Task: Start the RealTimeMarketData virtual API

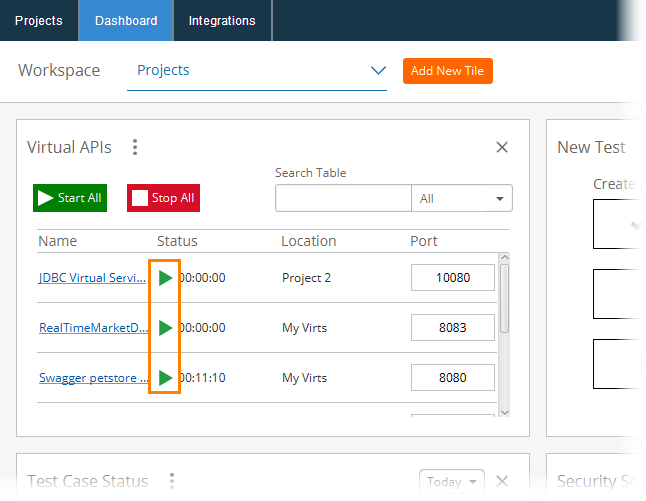Action: 165,328
